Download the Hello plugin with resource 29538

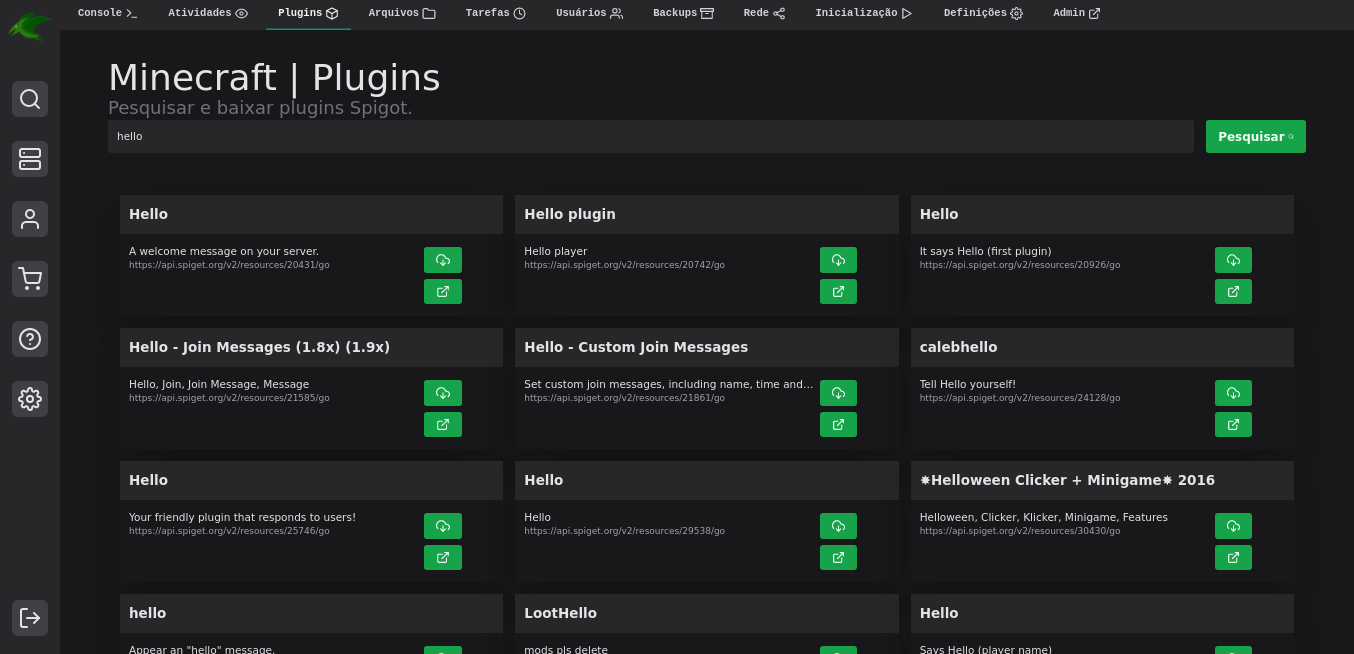[x=838, y=526]
